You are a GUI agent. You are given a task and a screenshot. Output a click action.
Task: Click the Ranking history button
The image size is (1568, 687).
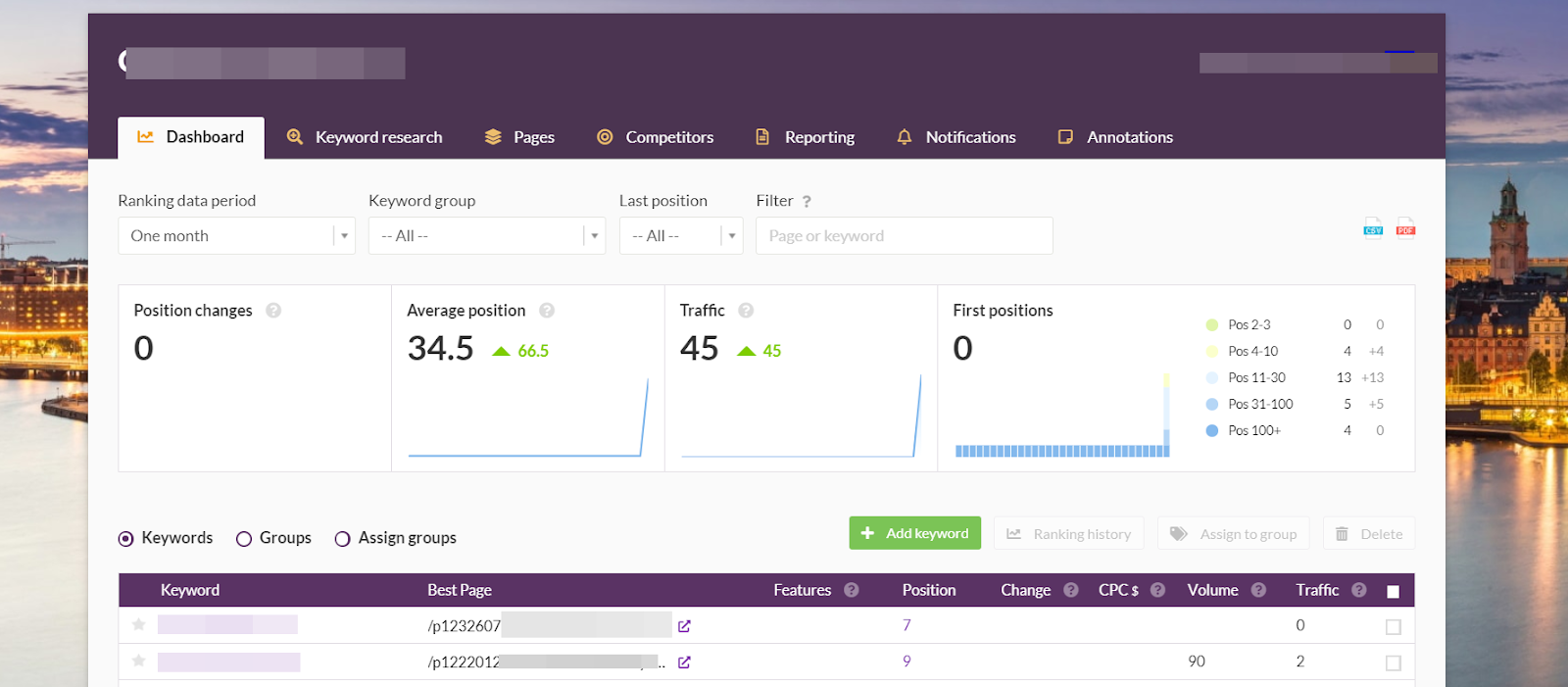click(x=1068, y=534)
